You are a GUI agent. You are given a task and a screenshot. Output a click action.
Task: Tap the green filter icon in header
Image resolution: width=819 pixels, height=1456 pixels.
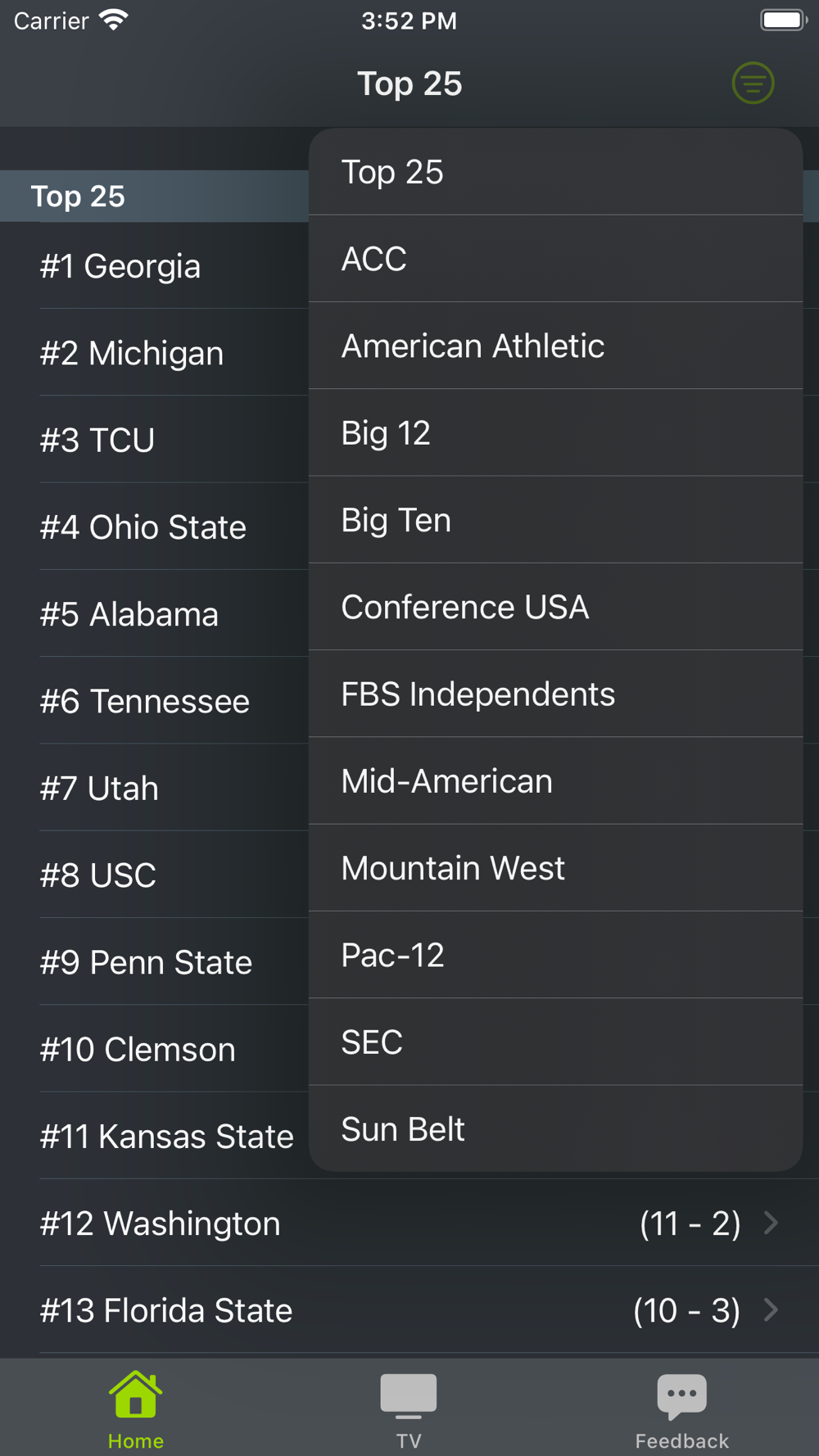(753, 84)
